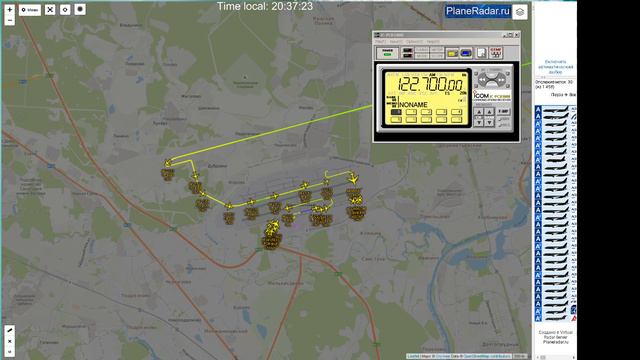This screenshot has width=640, height=360.
Task: Click the aircraft marker at the track's western end
Action: 168,163
